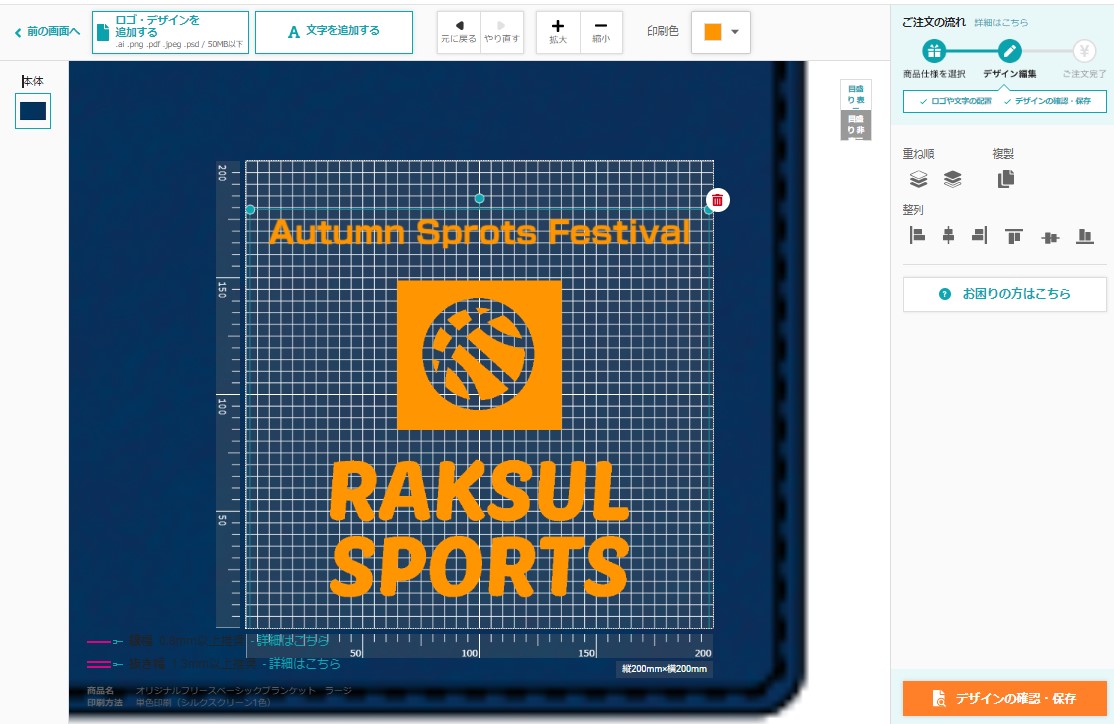
Task: Select the 本体 navy thumbnail
Action: pos(33,111)
